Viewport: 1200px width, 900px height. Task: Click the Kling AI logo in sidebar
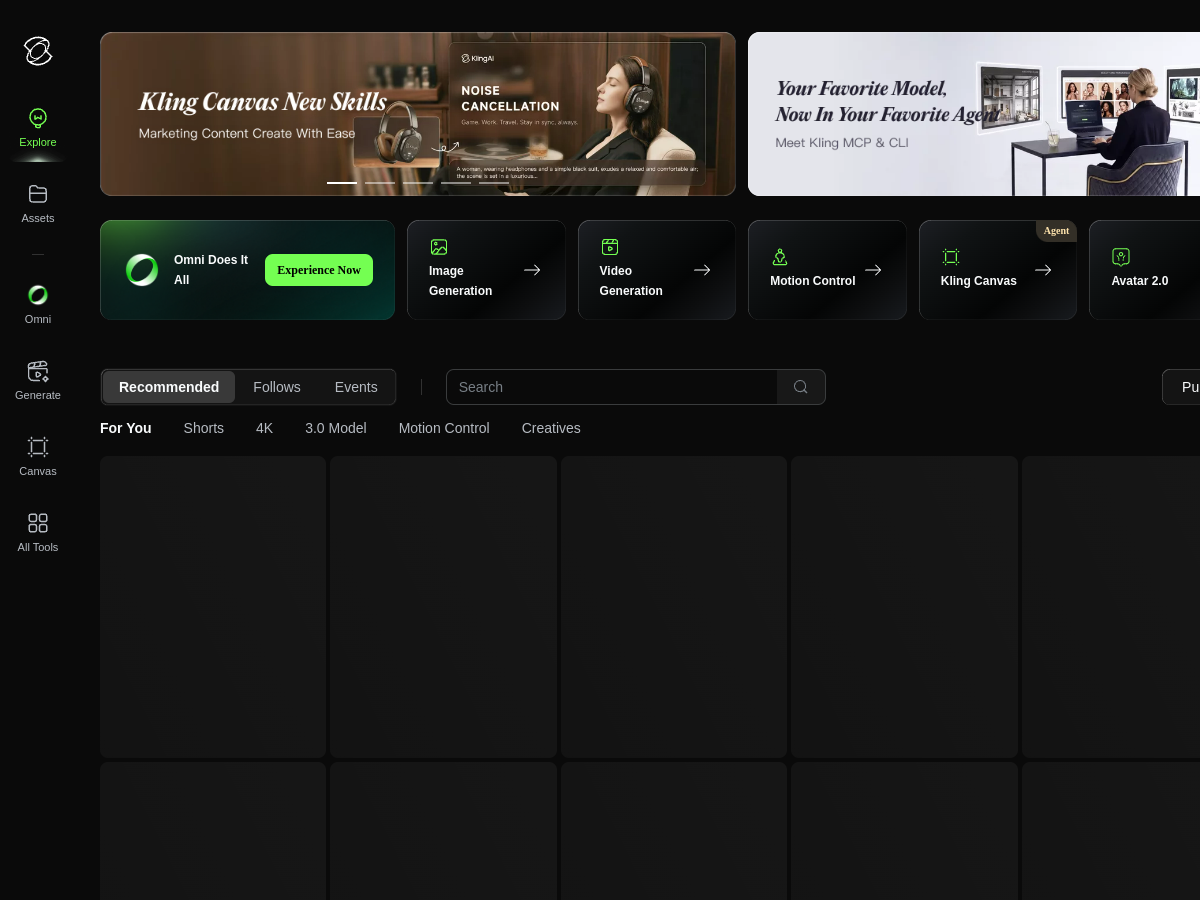point(38,51)
